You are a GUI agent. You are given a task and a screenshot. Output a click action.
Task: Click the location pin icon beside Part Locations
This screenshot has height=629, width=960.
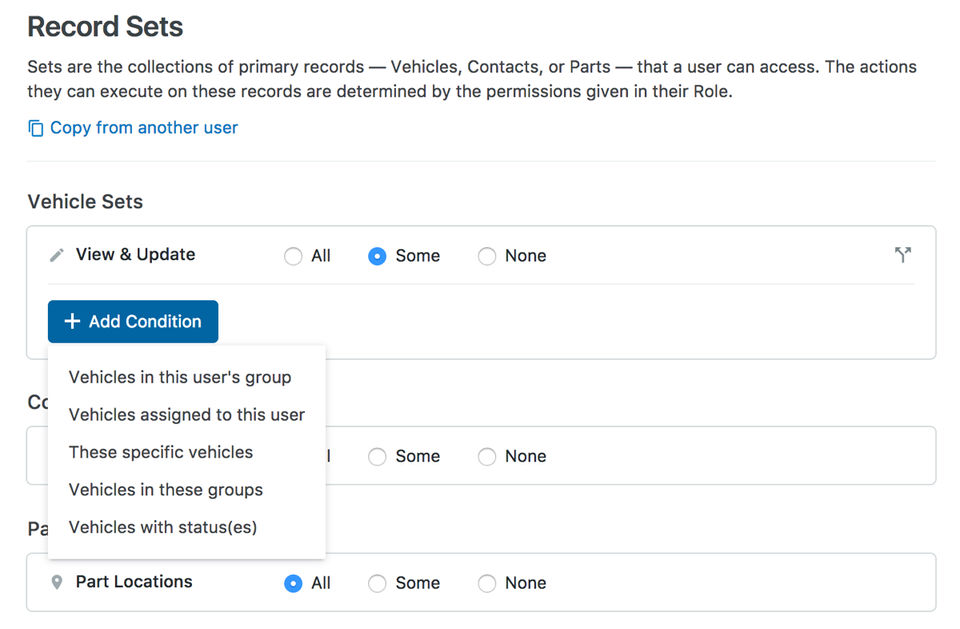click(57, 582)
